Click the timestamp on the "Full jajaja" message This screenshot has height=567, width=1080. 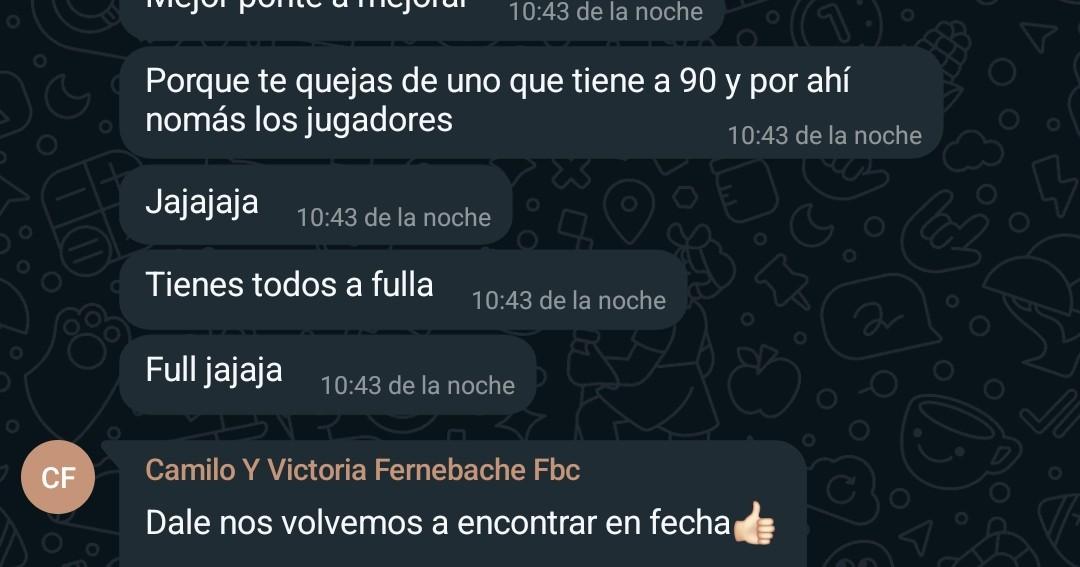point(417,385)
